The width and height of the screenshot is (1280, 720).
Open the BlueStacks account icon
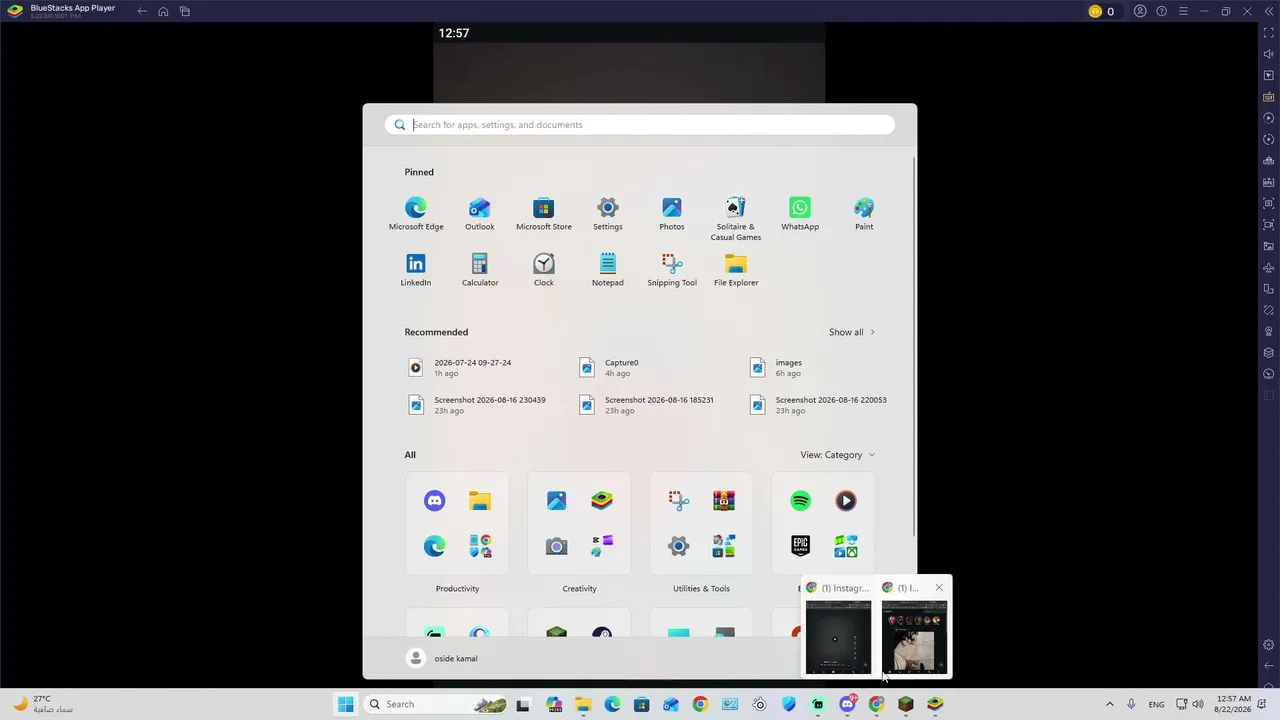[x=1140, y=11]
